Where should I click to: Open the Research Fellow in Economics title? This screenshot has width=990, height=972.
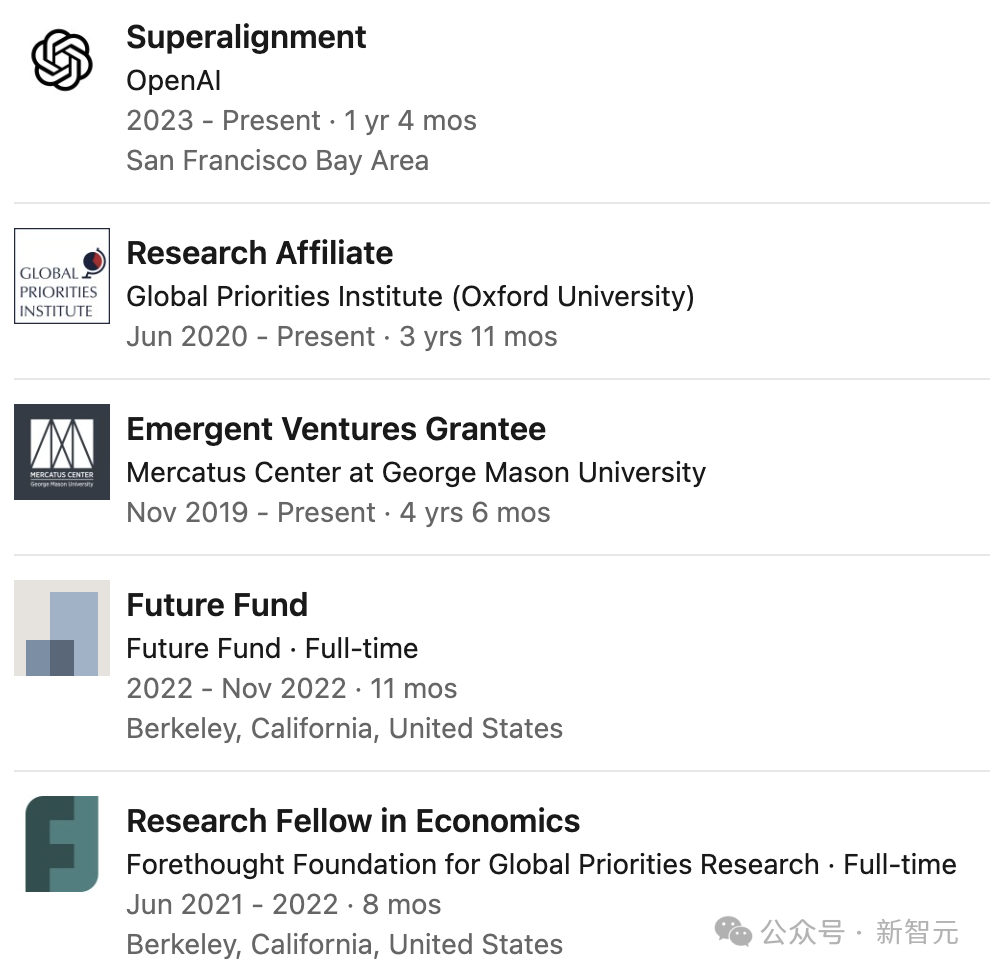(x=353, y=821)
